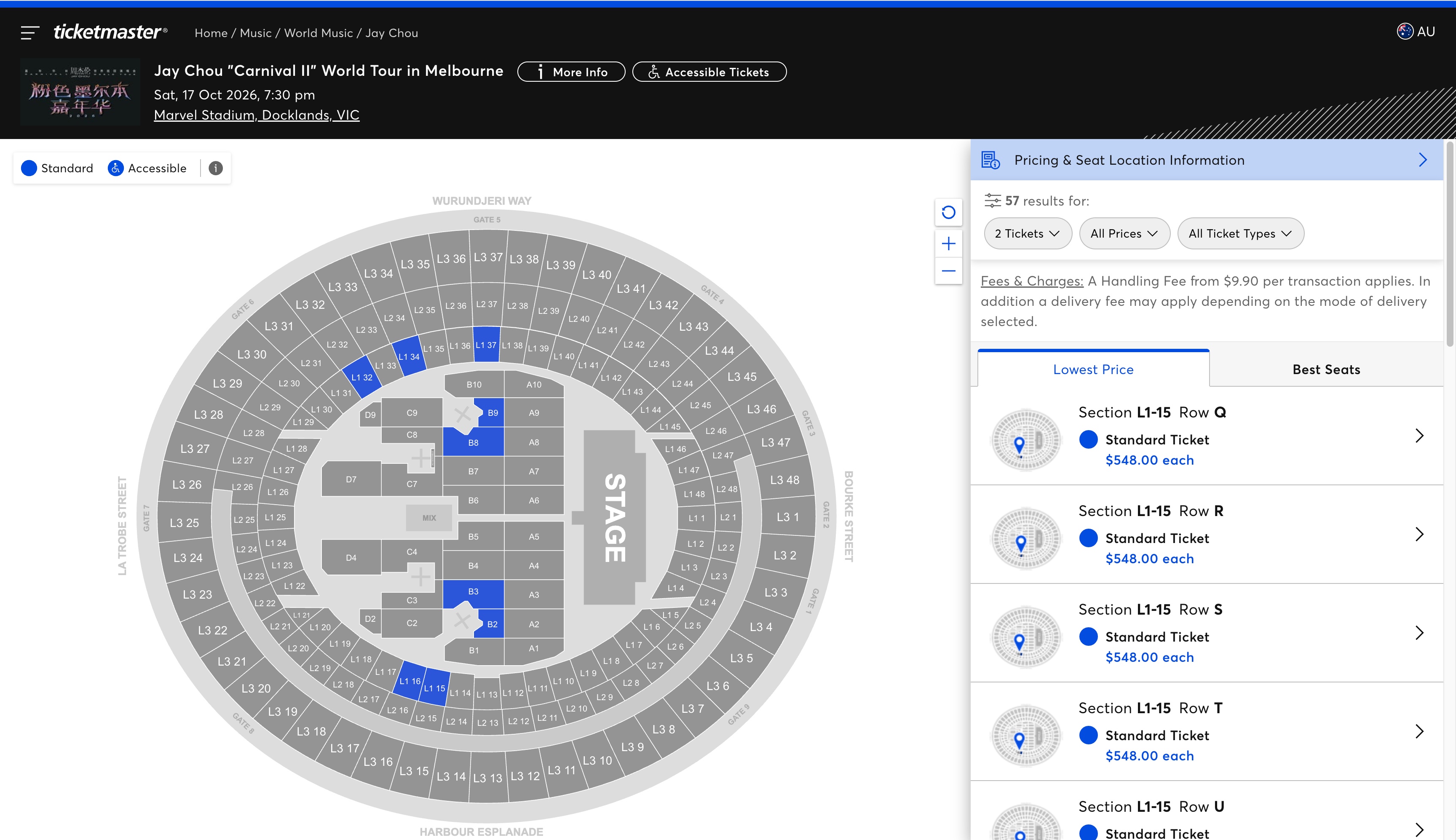Expand Pricing & Seat Location Information chevron
Image resolution: width=1456 pixels, height=840 pixels.
(x=1423, y=160)
